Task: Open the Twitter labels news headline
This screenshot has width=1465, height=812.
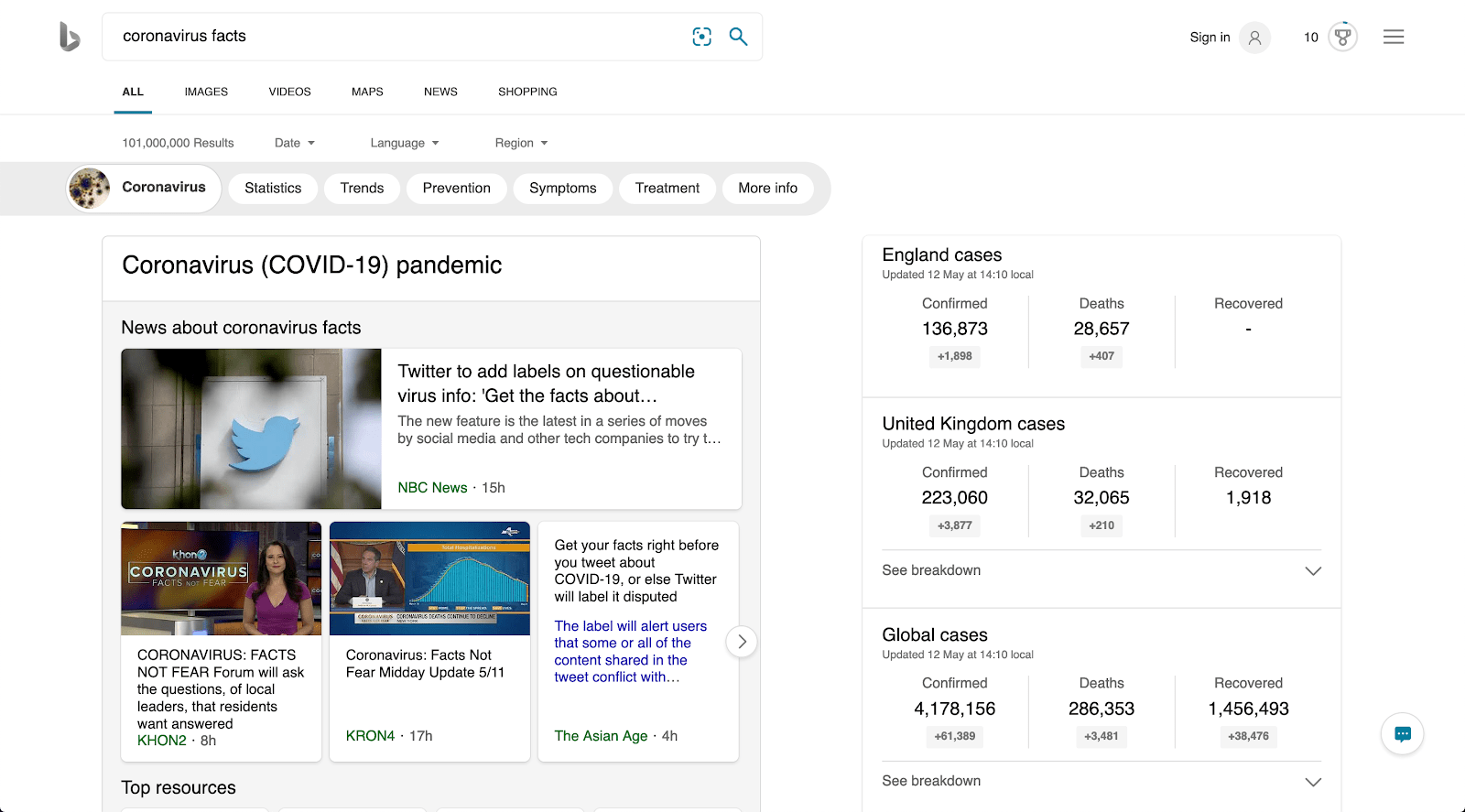Action: point(546,384)
